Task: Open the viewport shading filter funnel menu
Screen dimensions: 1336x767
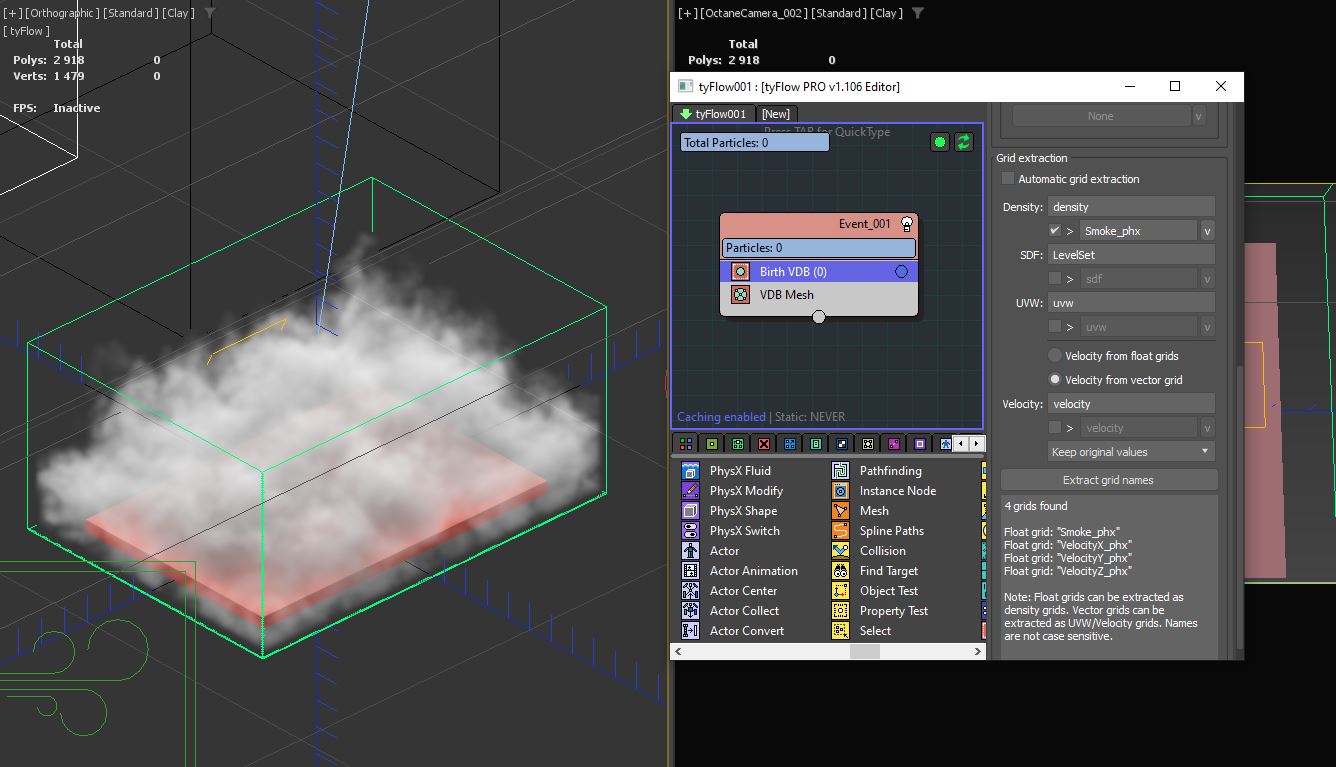Action: (x=209, y=13)
